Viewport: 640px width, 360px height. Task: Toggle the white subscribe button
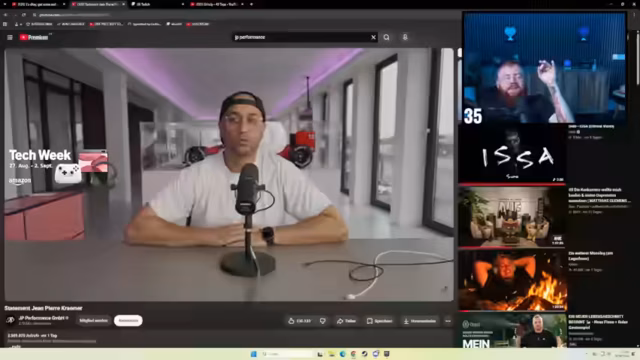tap(128, 320)
